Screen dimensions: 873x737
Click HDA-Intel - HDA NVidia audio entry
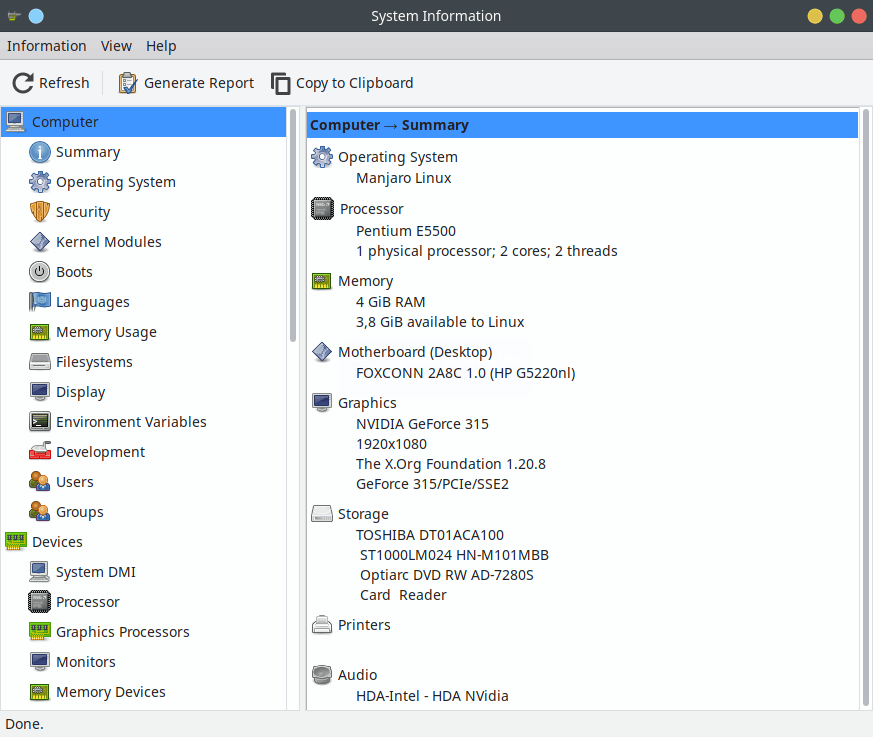point(432,696)
